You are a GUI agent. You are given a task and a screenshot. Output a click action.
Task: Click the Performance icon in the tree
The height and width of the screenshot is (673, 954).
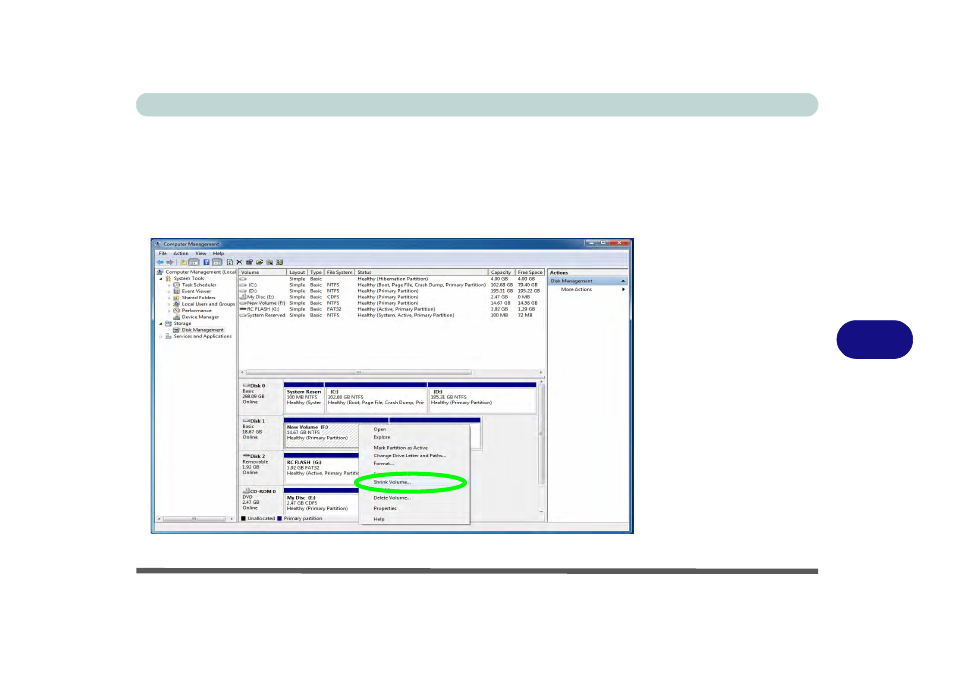[x=176, y=310]
